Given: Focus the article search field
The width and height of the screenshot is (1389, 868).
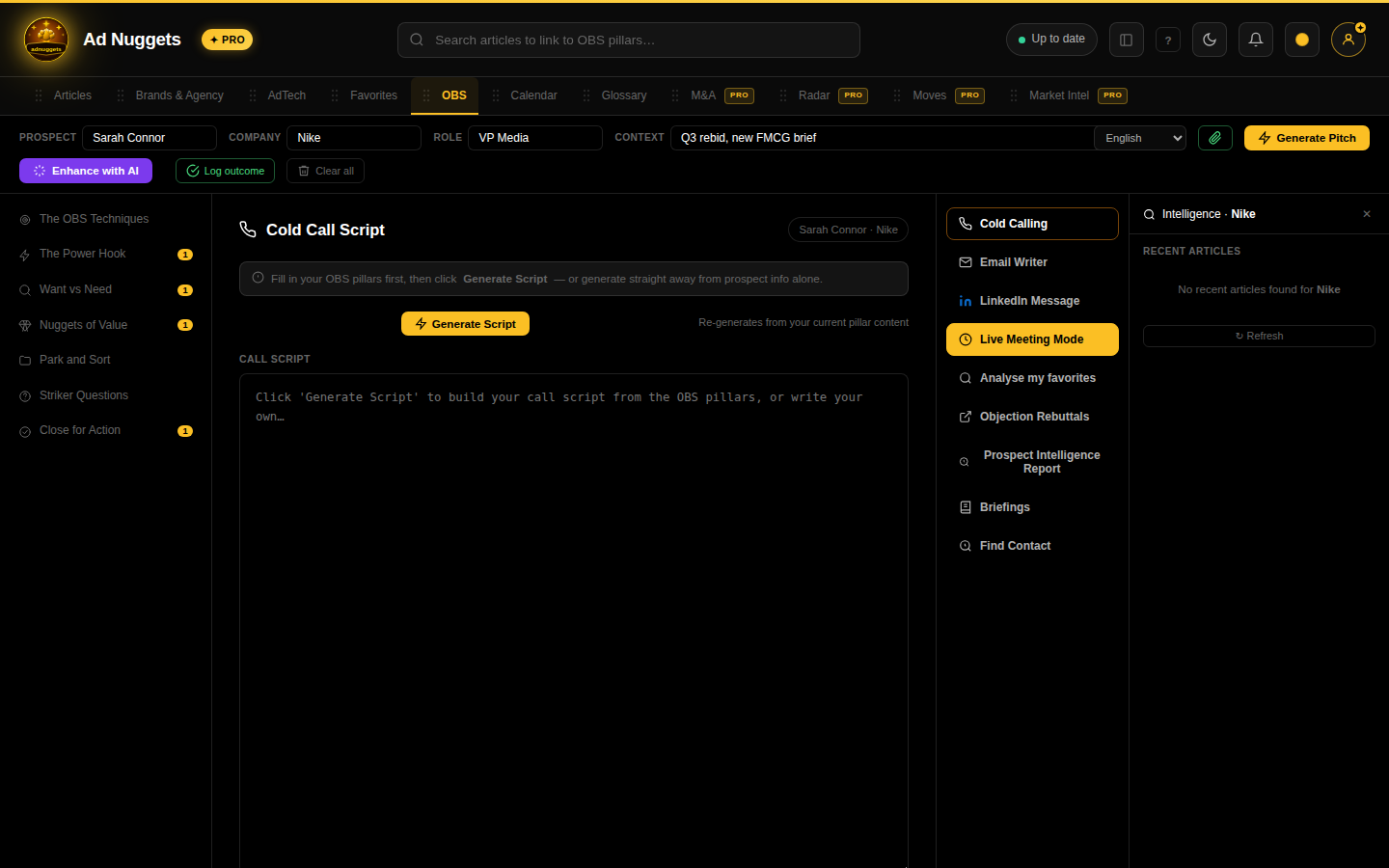Looking at the screenshot, I should click(629, 40).
